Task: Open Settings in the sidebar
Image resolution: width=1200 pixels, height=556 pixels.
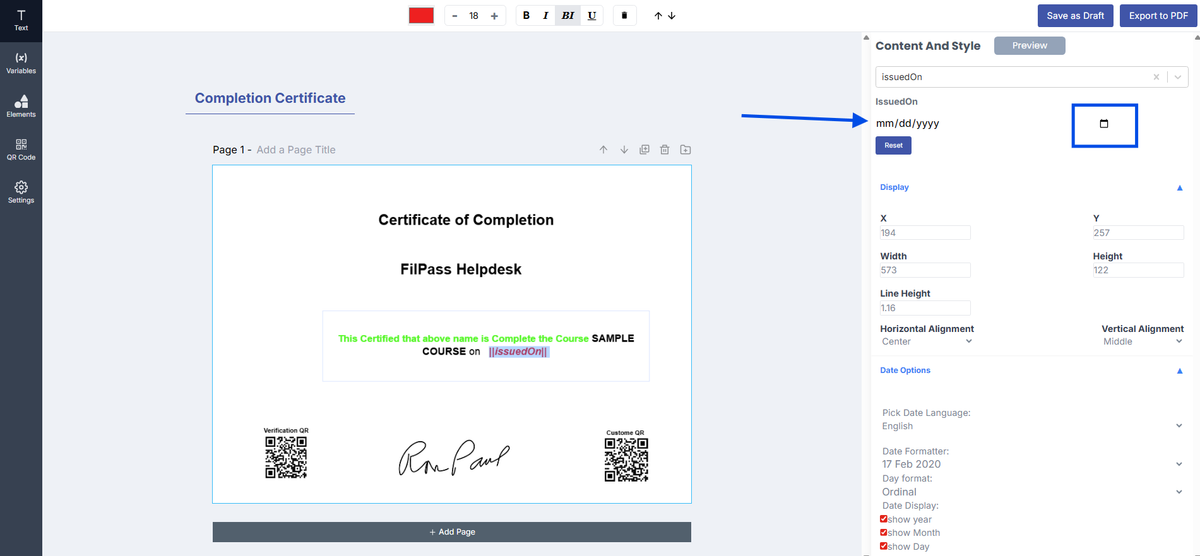Action: coord(21,192)
